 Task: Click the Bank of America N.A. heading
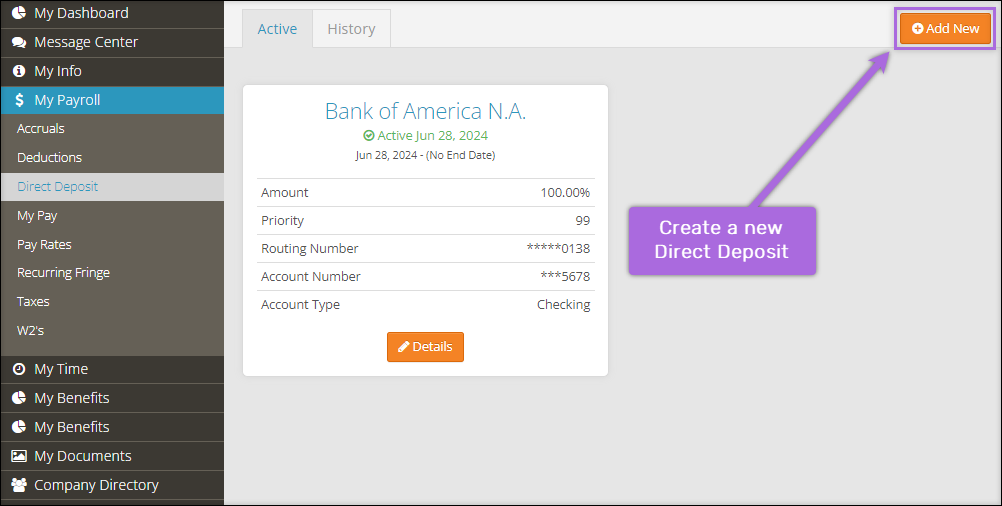coord(425,111)
